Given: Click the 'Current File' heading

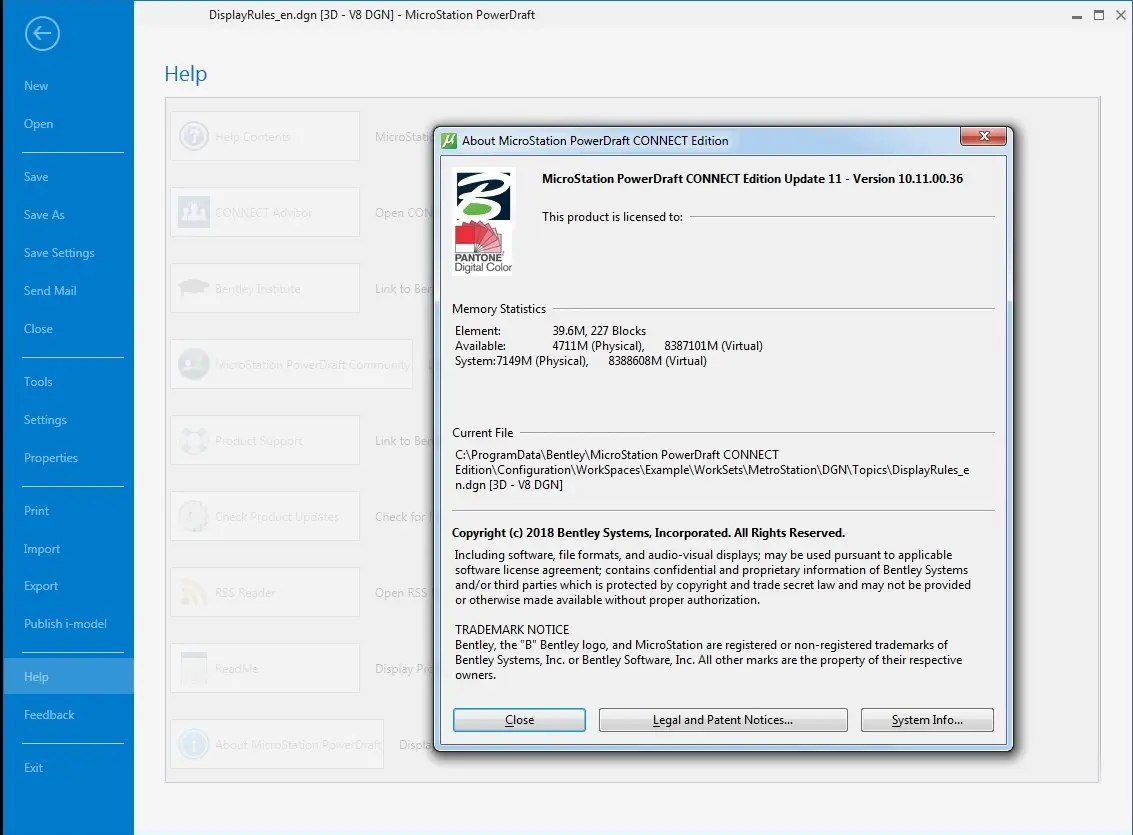Looking at the screenshot, I should (x=483, y=433).
